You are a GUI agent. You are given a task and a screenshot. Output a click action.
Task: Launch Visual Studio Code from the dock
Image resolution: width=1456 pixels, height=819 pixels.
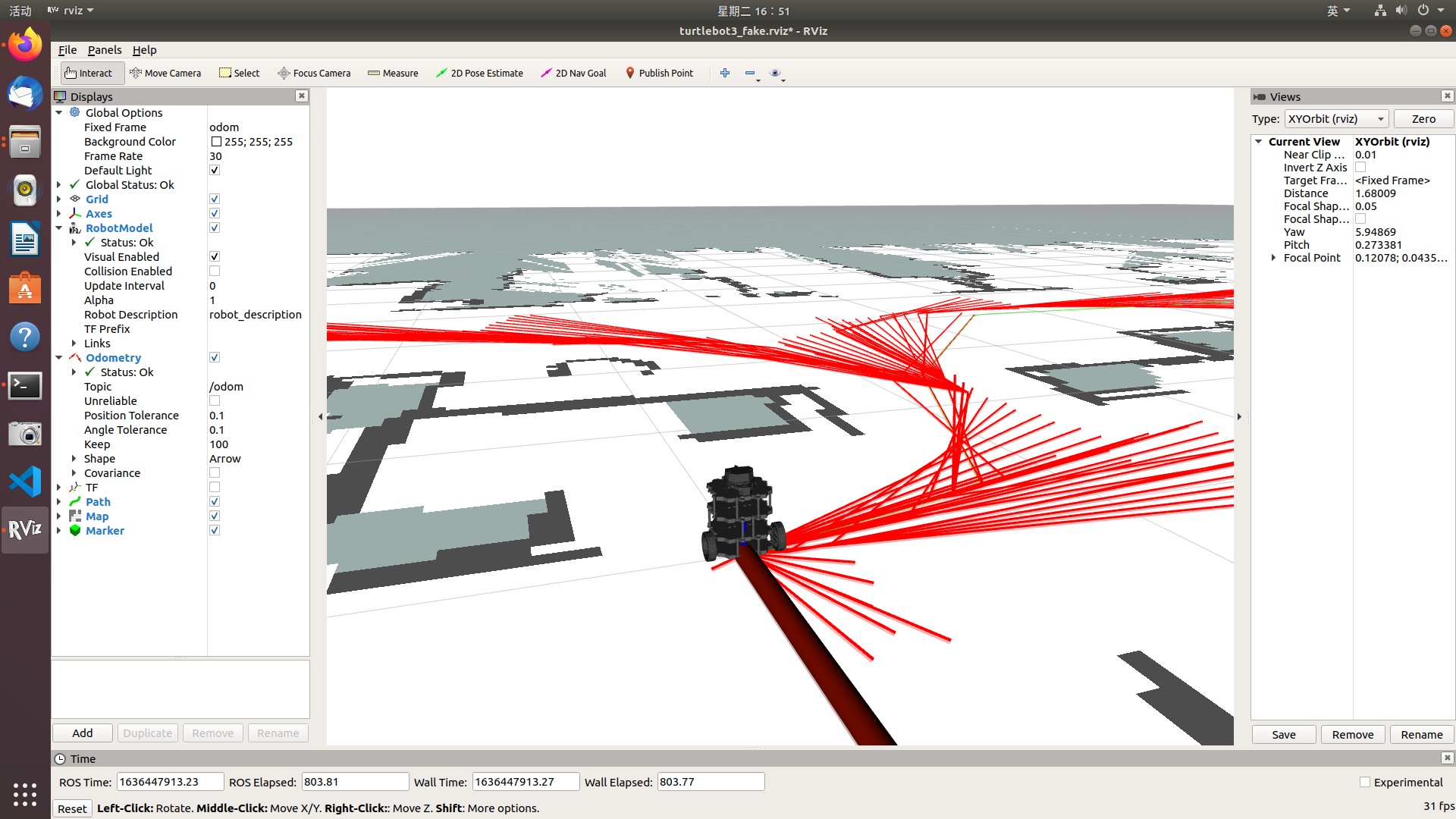25,482
